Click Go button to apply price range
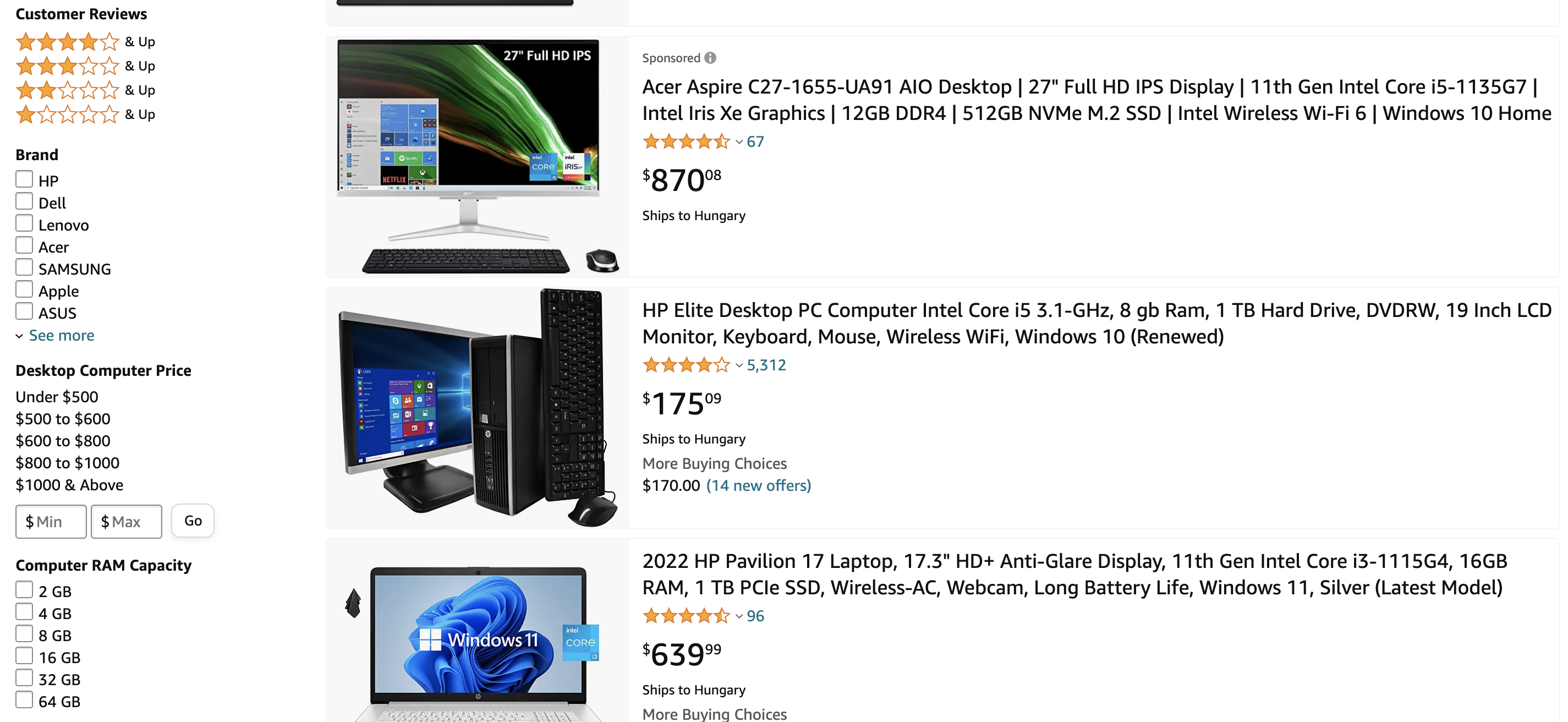 pos(193,520)
